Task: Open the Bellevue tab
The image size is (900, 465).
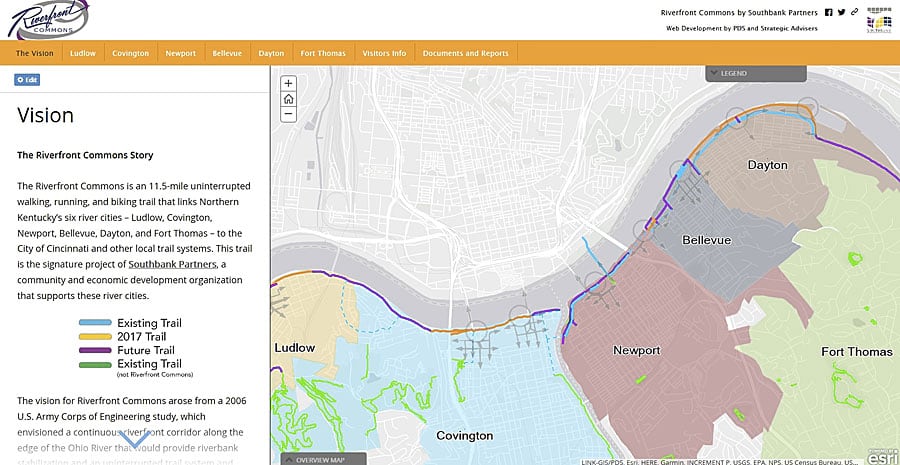Action: click(227, 53)
